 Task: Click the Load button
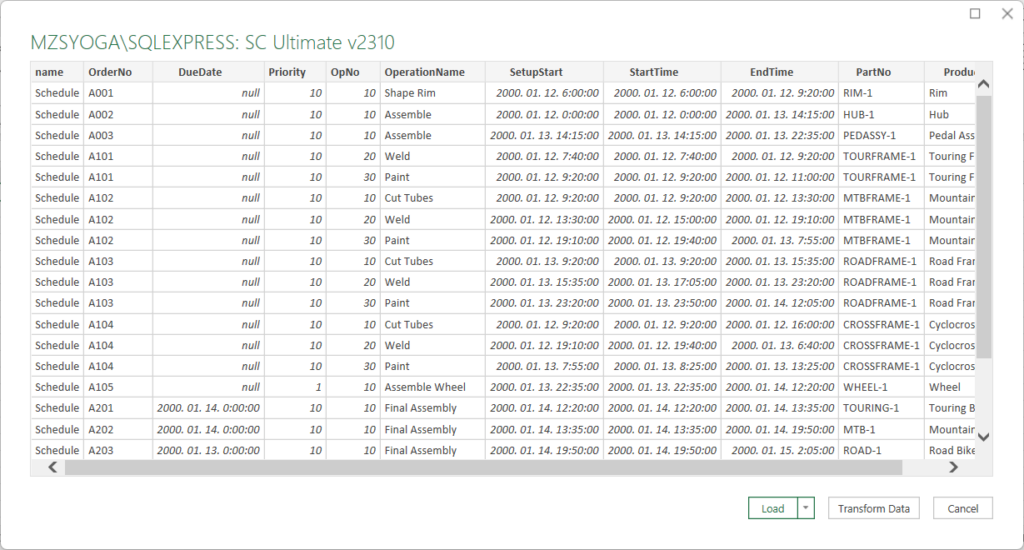[x=772, y=508]
